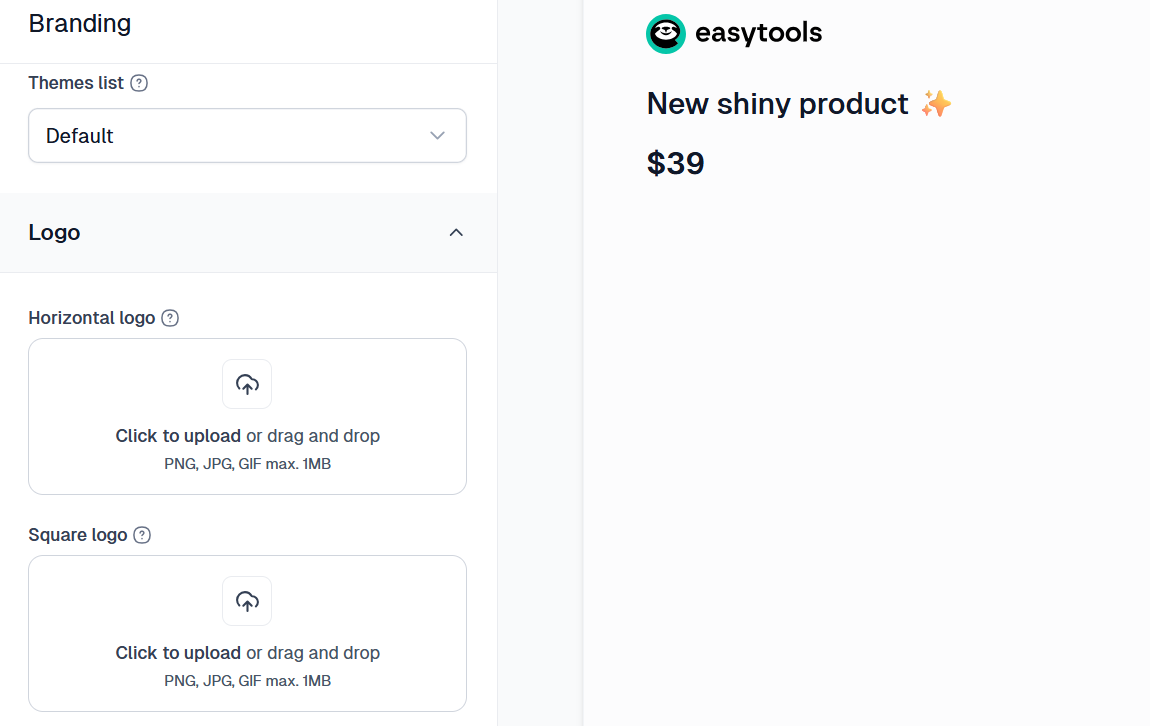Click the New shiny product title
The width and height of the screenshot is (1150, 726).
[777, 104]
